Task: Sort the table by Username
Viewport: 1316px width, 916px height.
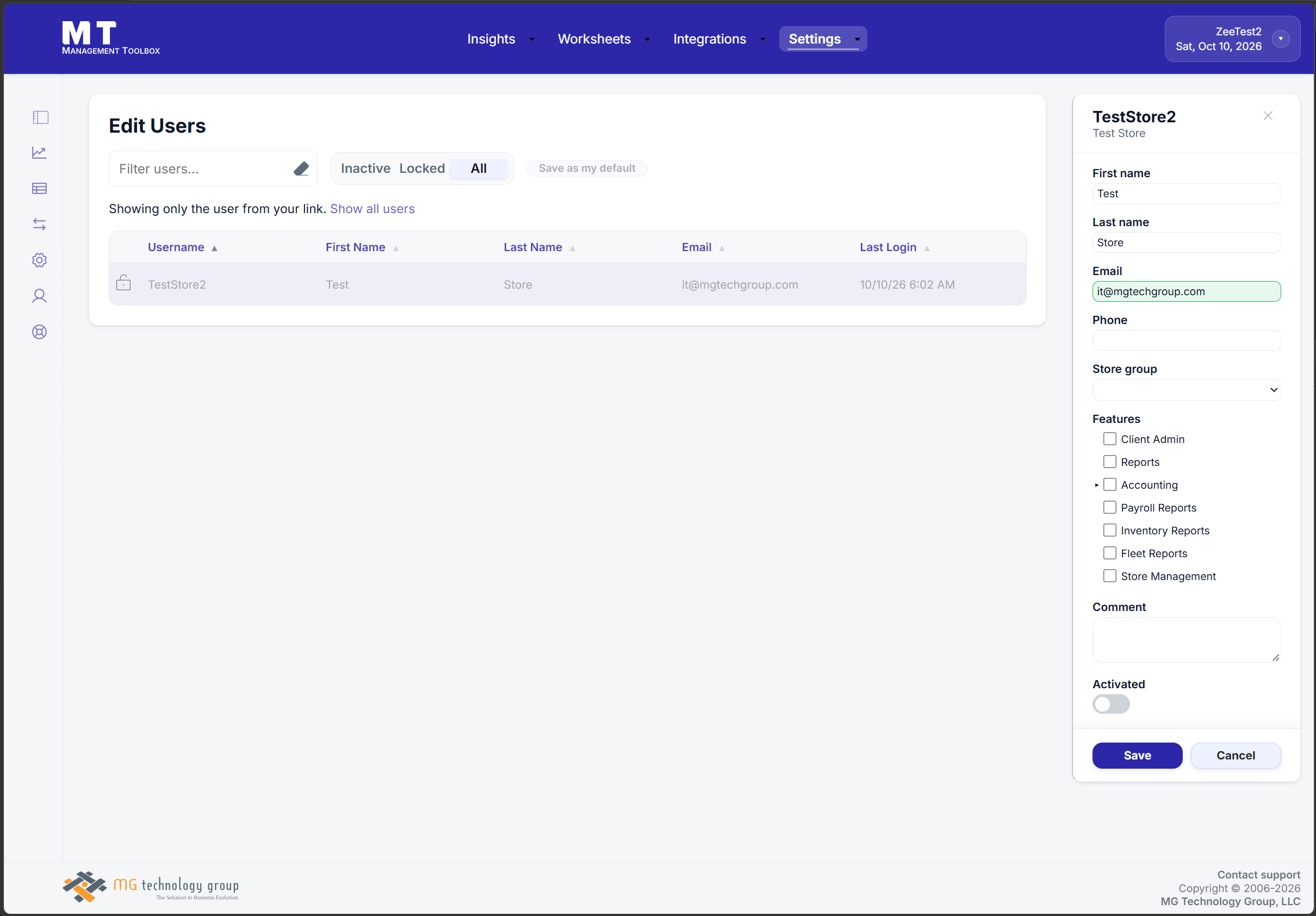Action: (182, 247)
